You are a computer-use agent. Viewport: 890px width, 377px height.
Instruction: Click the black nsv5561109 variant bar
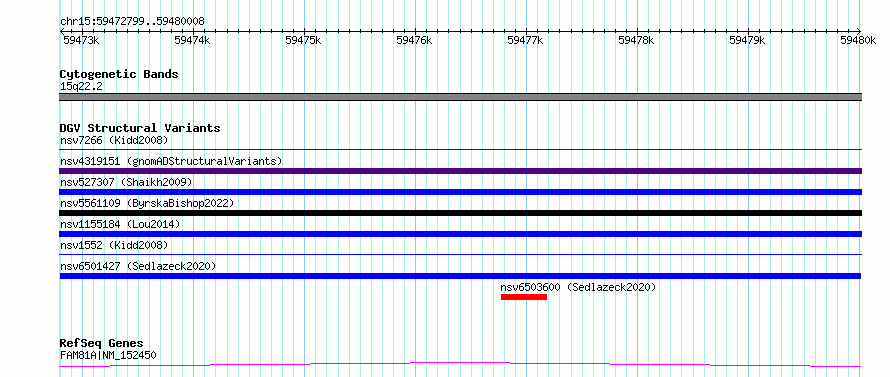coord(460,213)
